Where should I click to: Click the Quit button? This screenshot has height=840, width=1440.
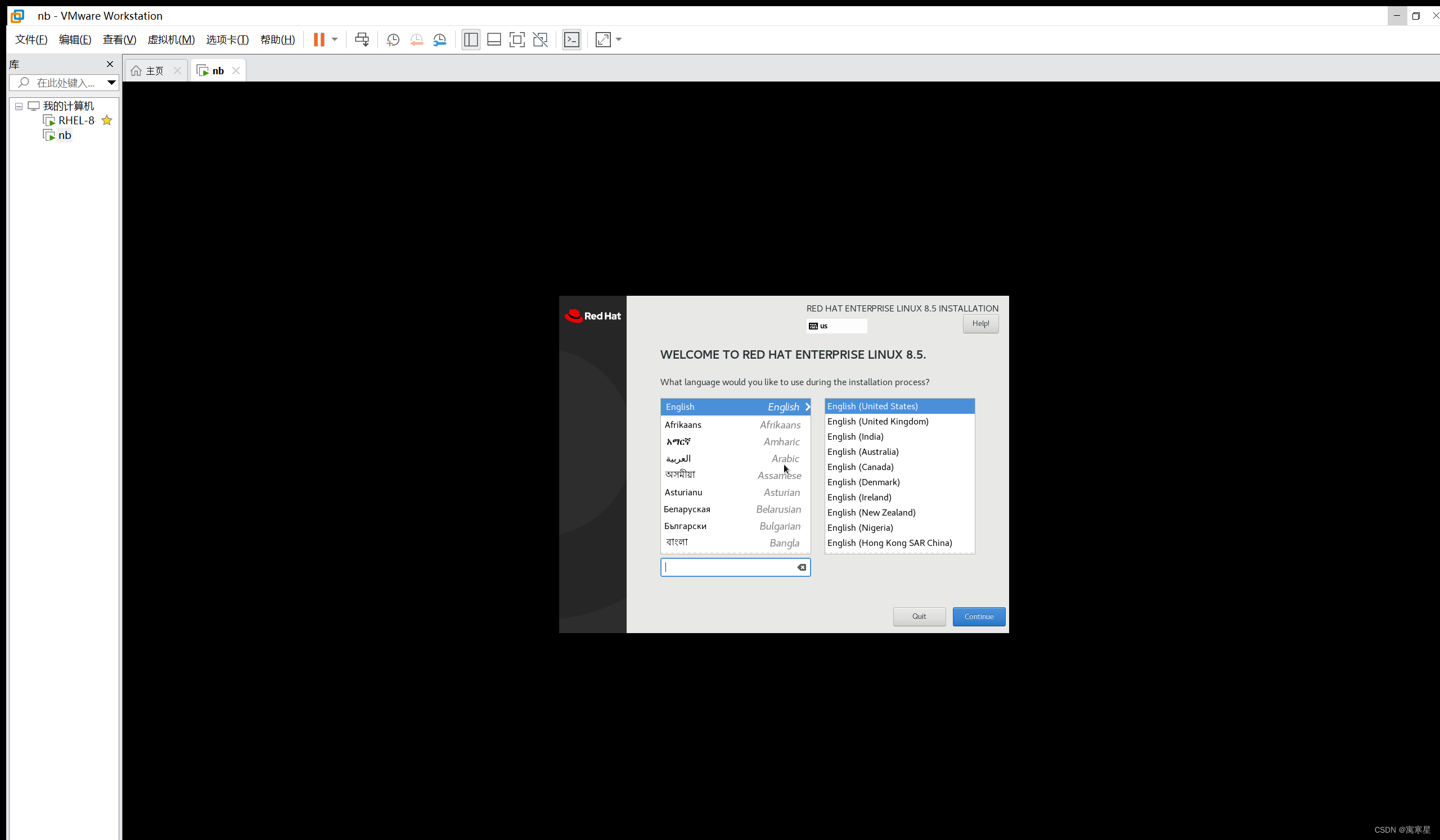[x=919, y=617]
